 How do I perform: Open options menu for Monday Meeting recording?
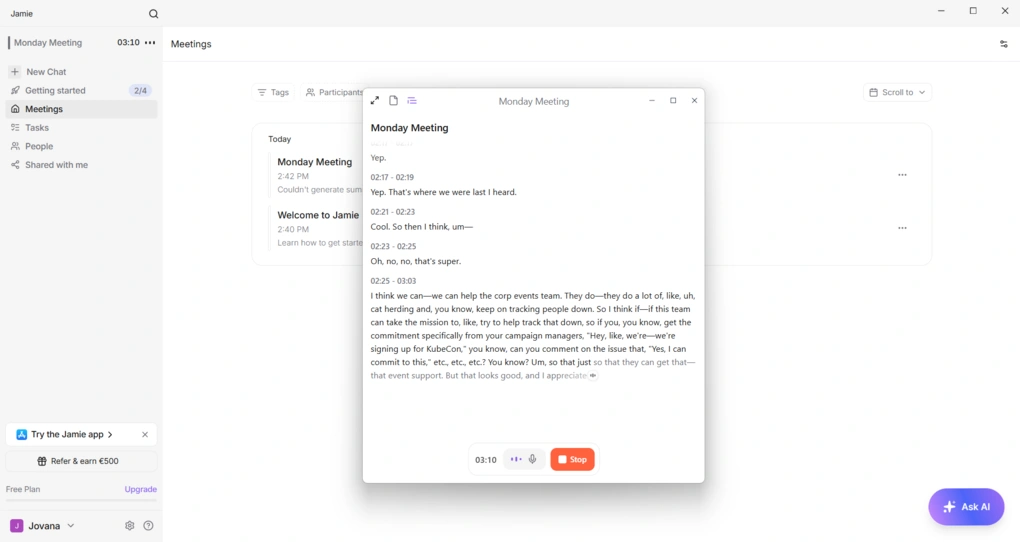[x=150, y=42]
